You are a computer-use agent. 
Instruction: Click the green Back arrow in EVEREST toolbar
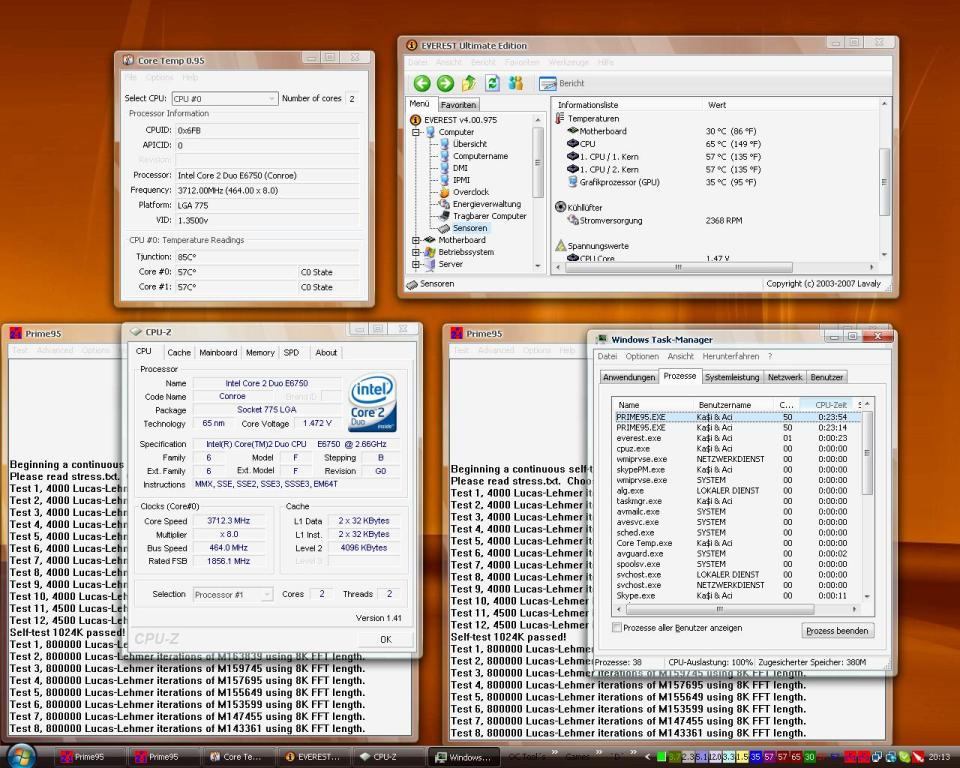pyautogui.click(x=422, y=83)
